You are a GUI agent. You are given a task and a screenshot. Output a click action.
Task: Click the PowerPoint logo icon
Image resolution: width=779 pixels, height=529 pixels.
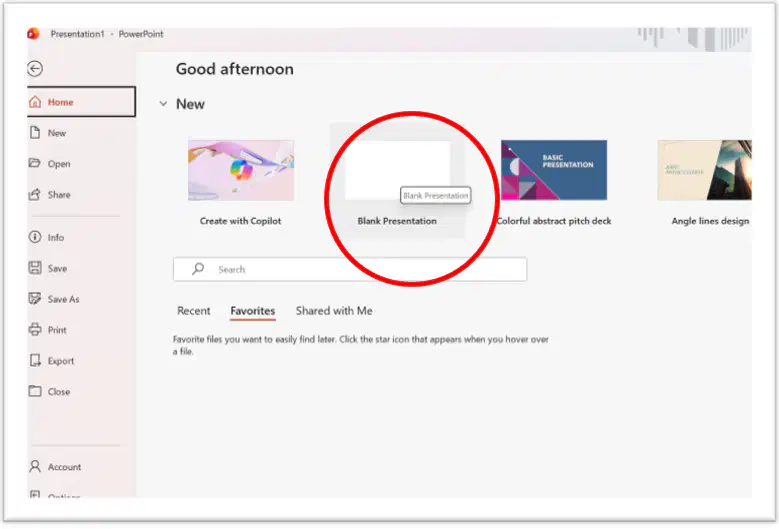coord(33,34)
